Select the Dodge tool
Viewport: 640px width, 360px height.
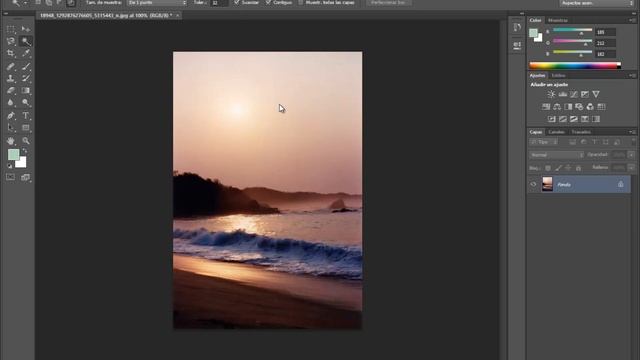26,103
